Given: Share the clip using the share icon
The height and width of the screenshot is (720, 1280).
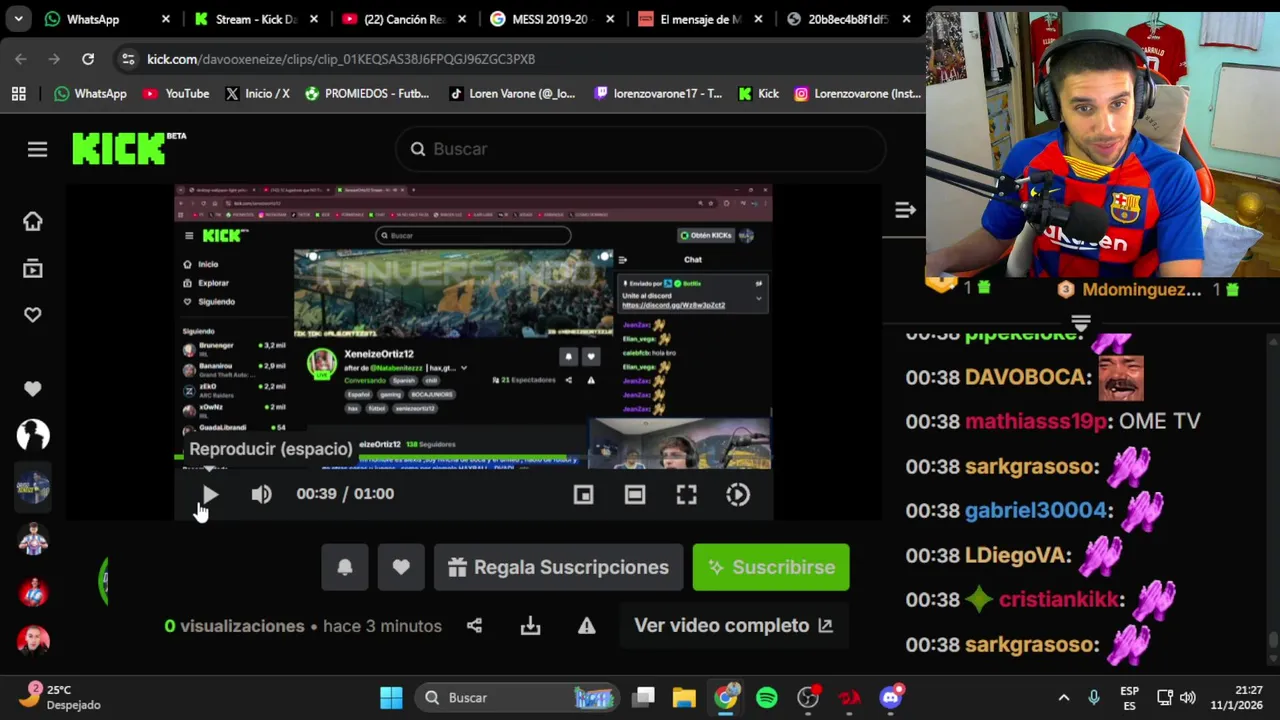Looking at the screenshot, I should point(474,626).
